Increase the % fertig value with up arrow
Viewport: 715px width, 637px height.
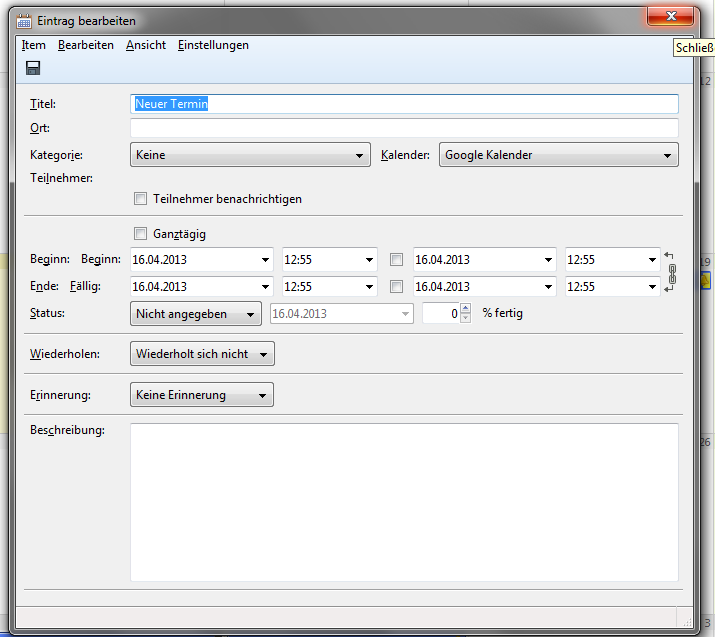pyautogui.click(x=465, y=308)
